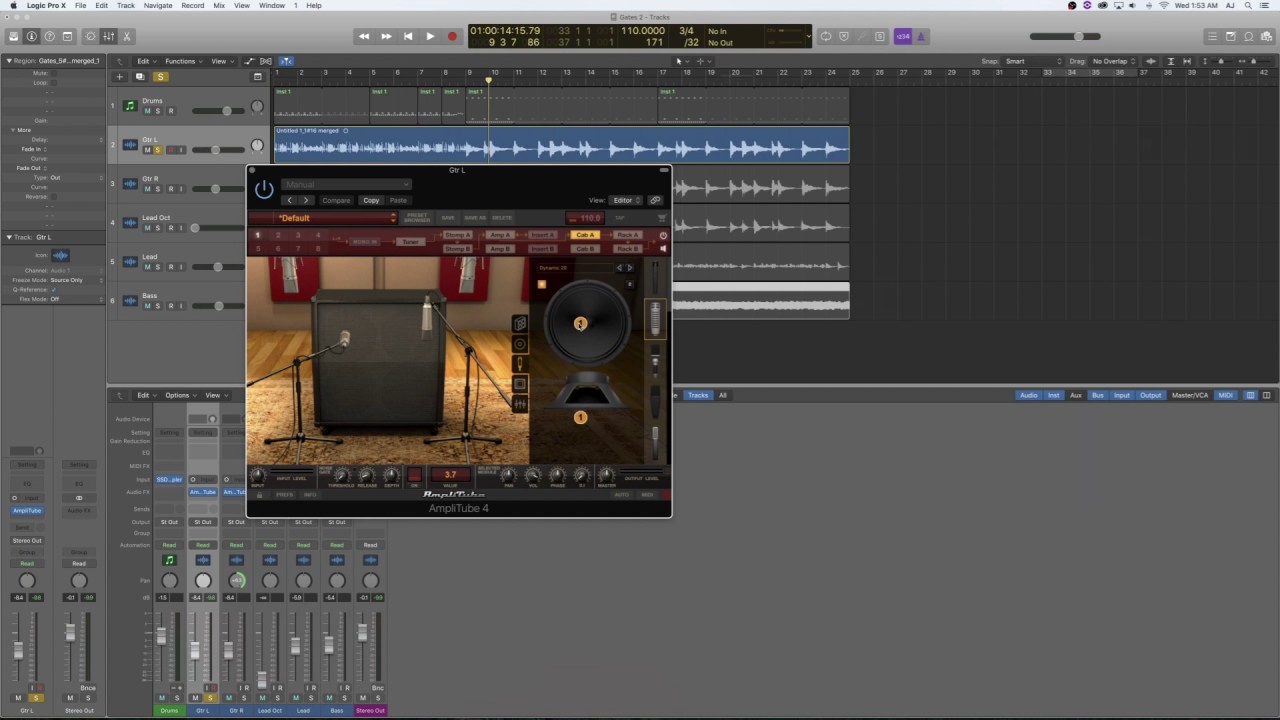
Task: Switch mixer view to All
Action: 723,395
